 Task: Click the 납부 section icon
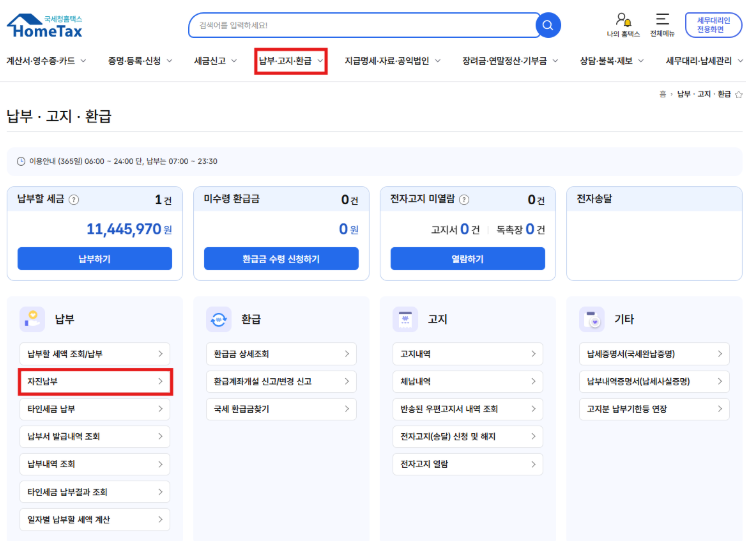point(32,319)
